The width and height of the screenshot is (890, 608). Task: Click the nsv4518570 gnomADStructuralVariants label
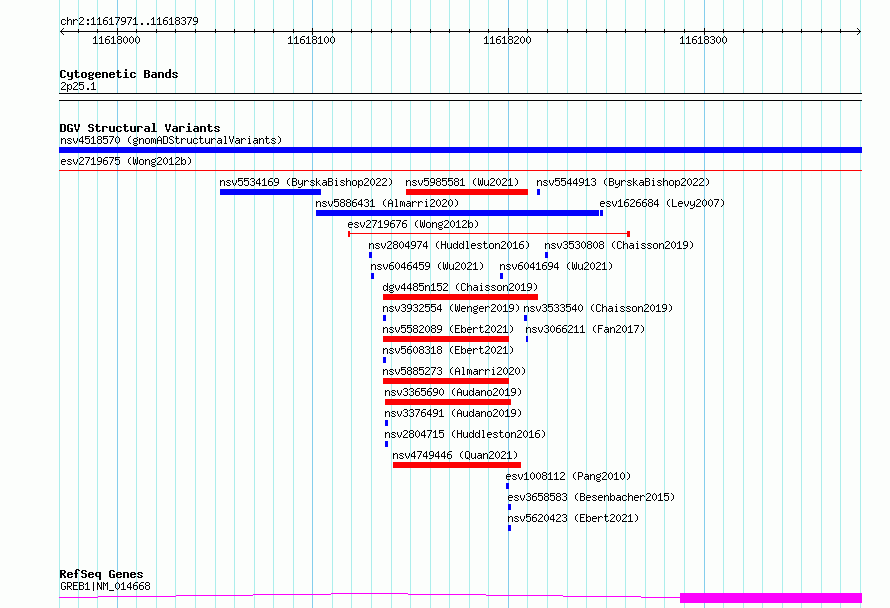[x=171, y=140]
